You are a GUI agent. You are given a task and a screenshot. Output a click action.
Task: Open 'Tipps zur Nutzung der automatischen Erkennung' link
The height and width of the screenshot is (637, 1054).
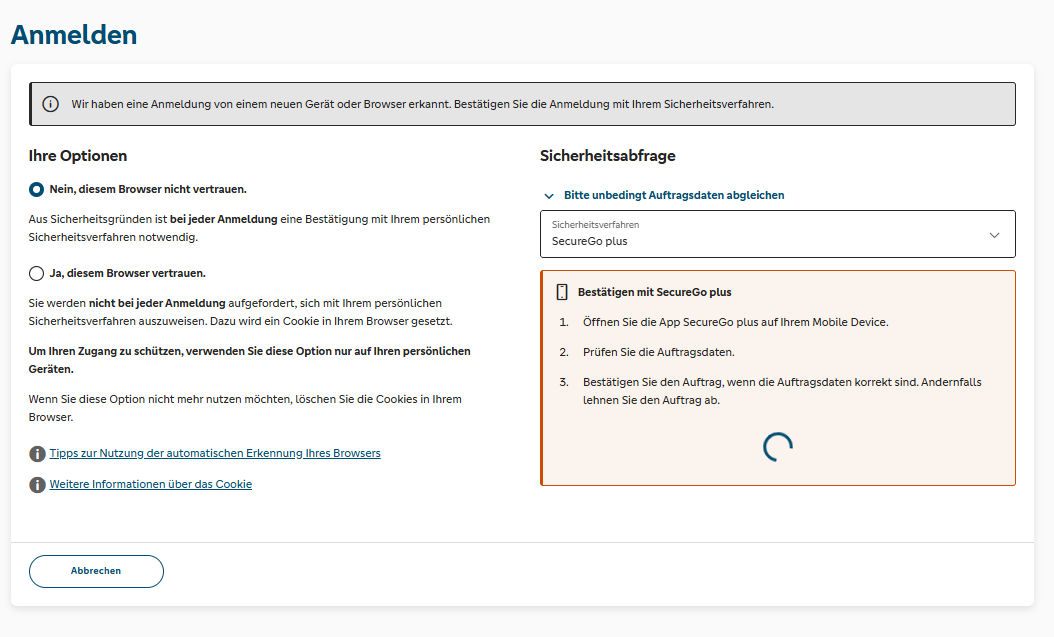(215, 453)
